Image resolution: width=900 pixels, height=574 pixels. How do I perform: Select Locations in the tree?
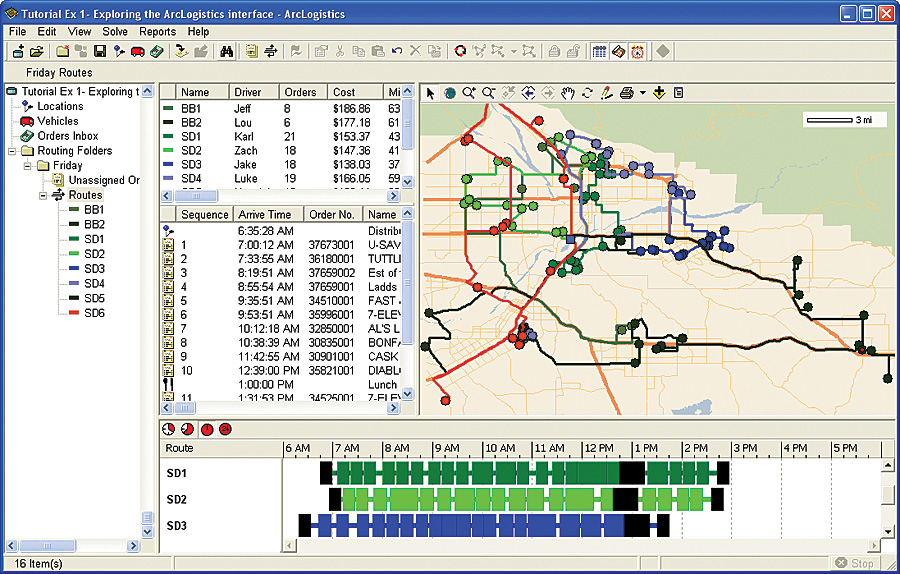click(60, 106)
